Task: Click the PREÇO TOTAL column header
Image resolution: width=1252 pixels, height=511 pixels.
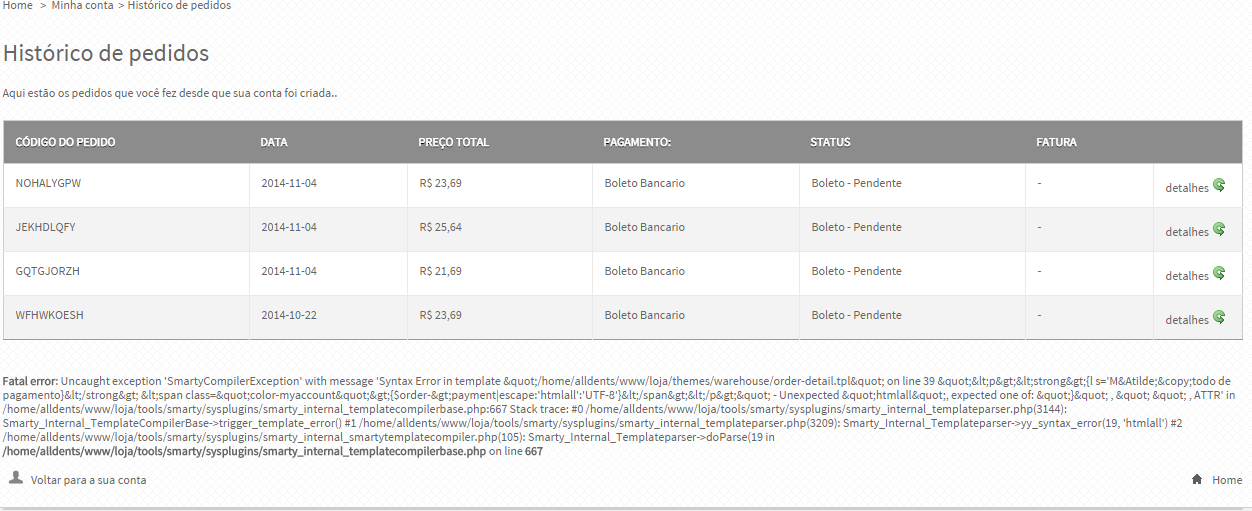Action: tap(454, 142)
